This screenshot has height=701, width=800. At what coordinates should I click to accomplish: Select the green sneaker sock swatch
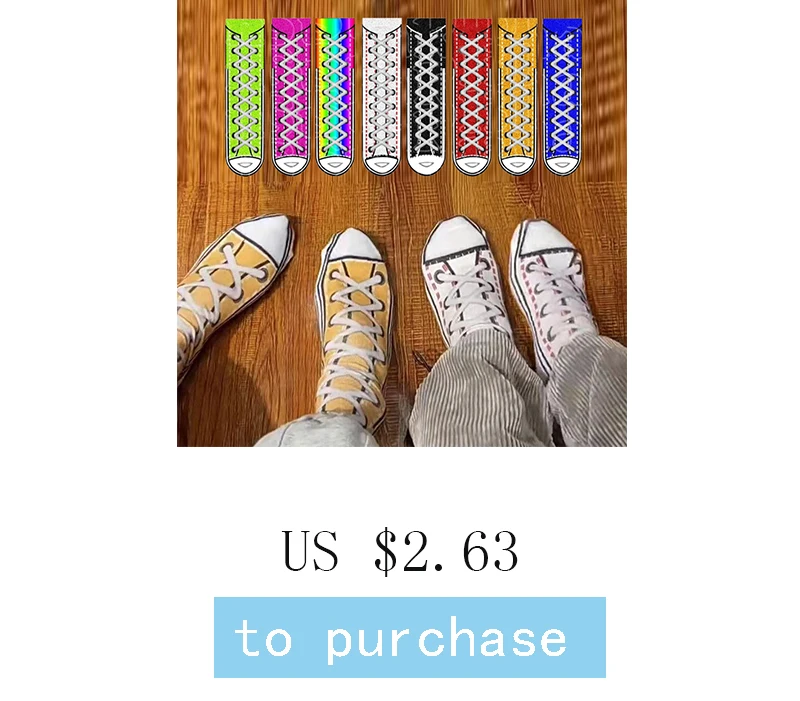tap(245, 97)
